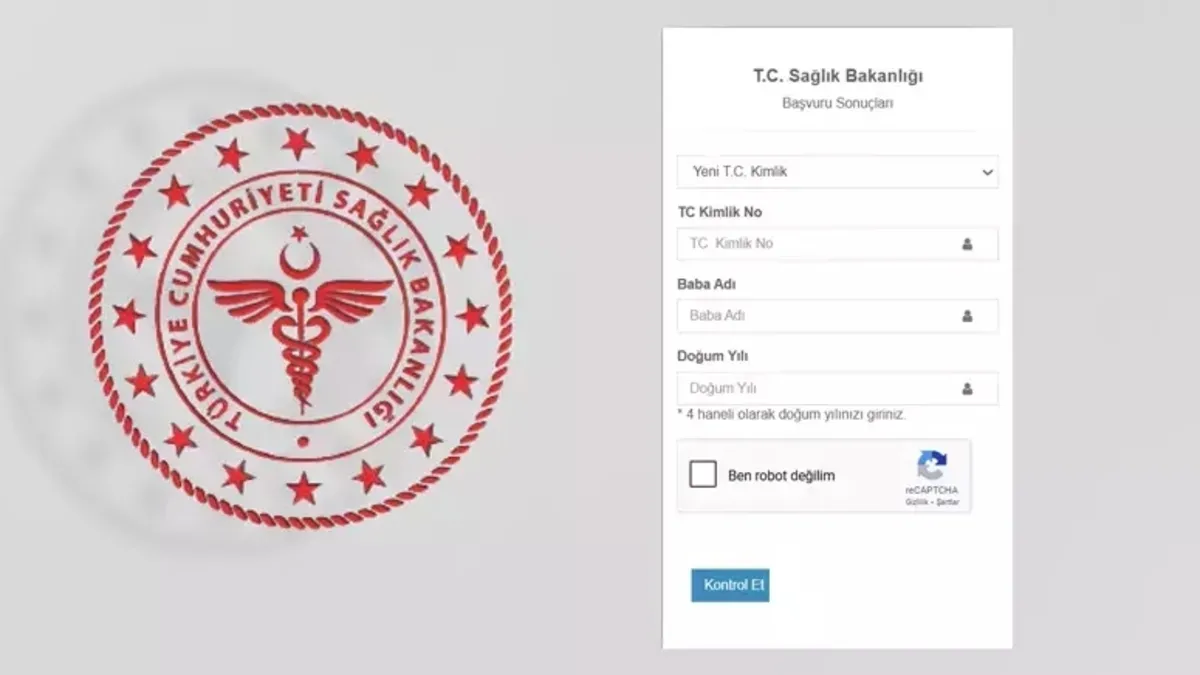Click the person icon in Doğum Yılı field
The width and height of the screenshot is (1200, 675).
point(967,389)
